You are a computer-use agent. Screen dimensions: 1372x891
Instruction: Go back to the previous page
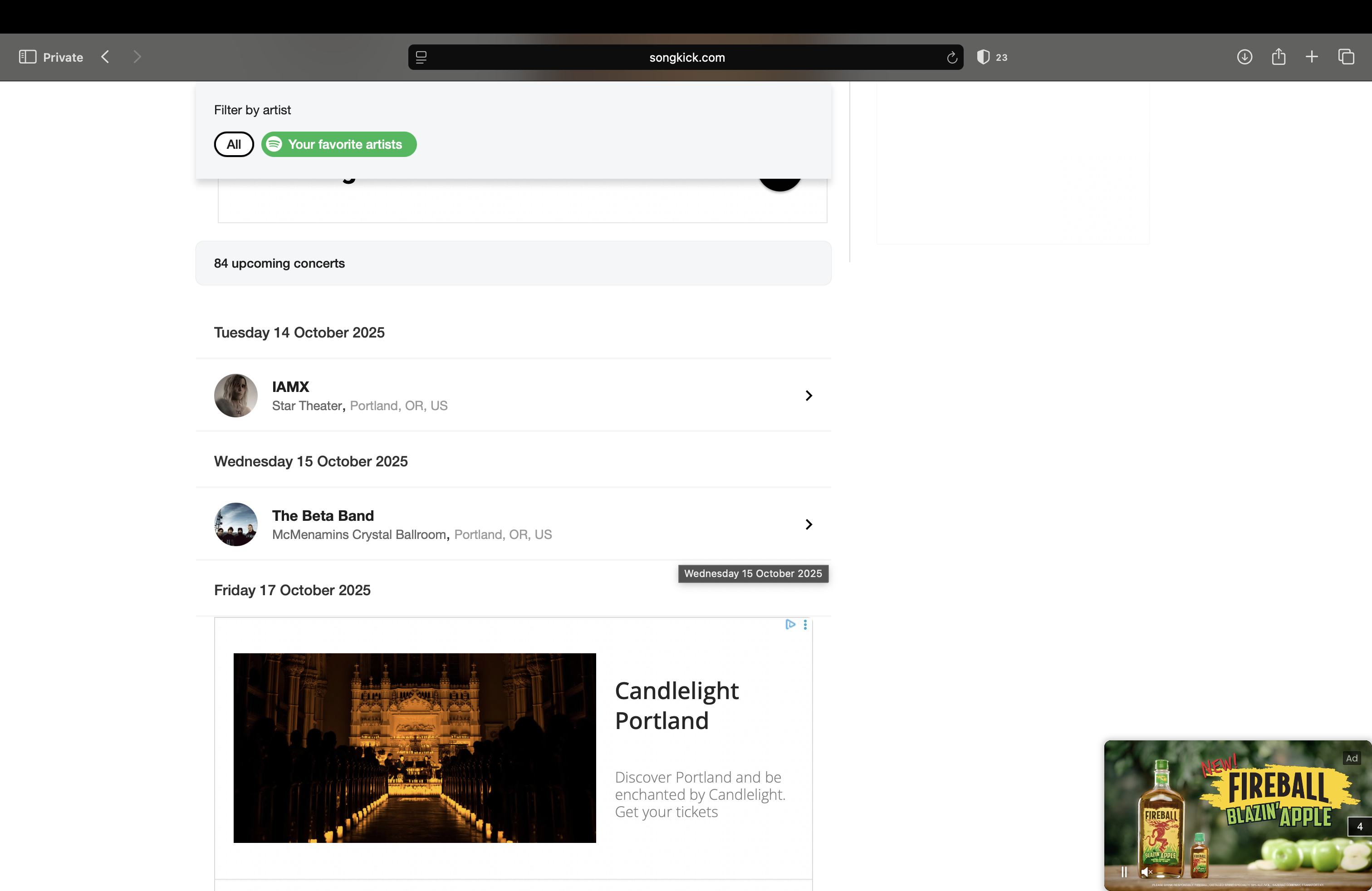tap(105, 57)
